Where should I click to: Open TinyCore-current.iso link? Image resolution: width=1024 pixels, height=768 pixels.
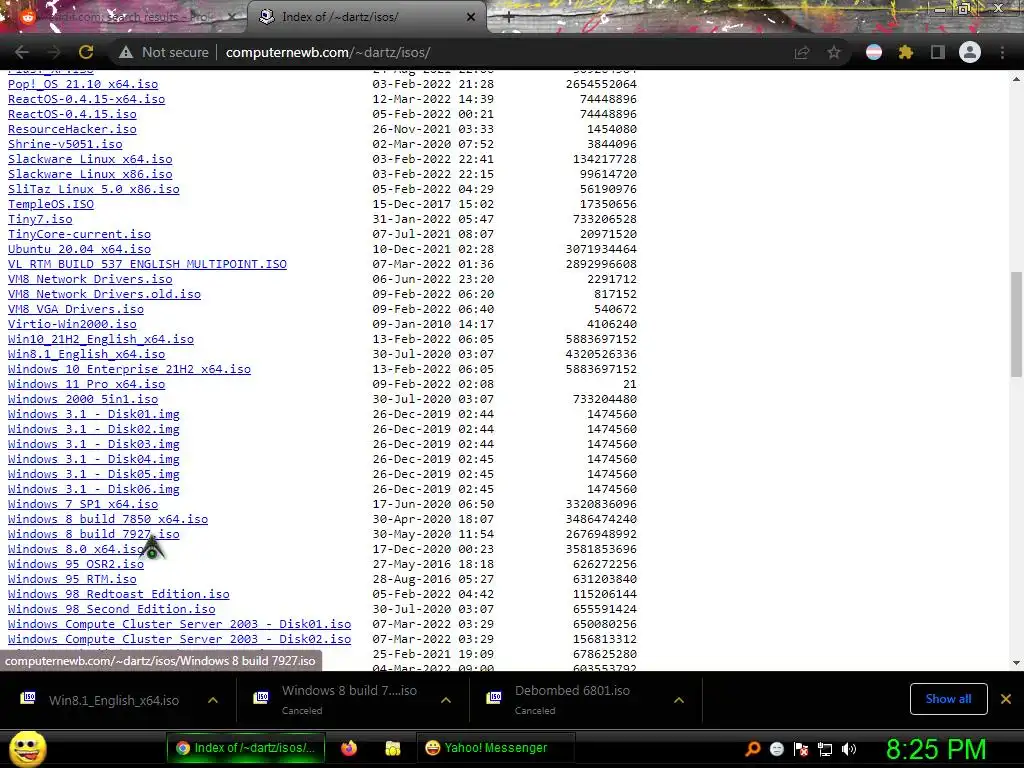pos(79,234)
